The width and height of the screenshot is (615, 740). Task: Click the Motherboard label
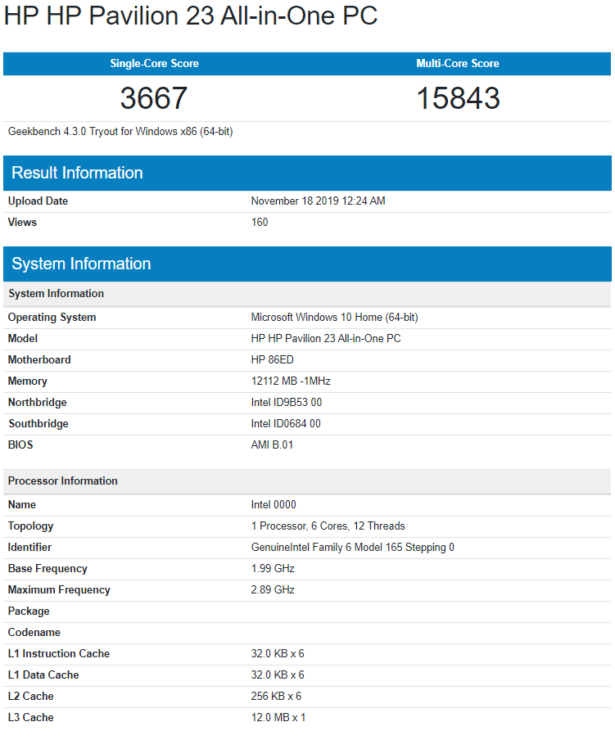tap(39, 360)
